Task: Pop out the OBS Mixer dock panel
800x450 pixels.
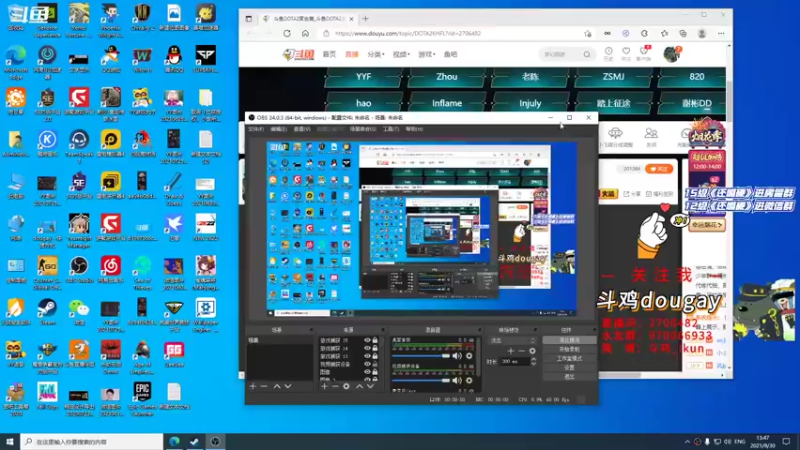Action: point(478,330)
